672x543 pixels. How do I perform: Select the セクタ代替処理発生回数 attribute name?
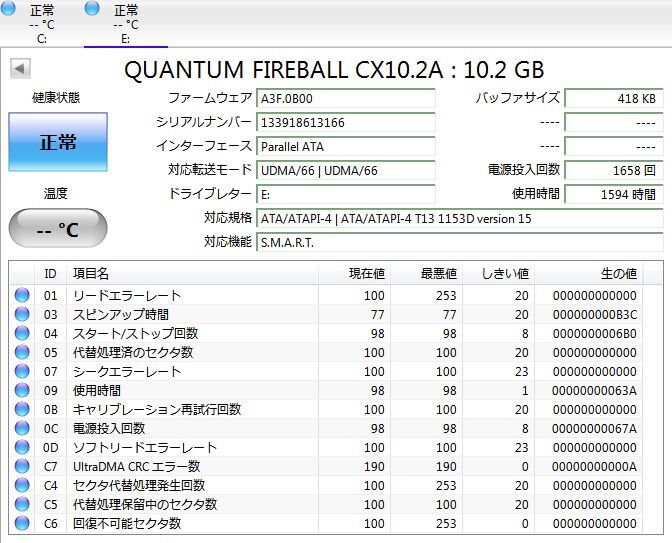(x=139, y=485)
